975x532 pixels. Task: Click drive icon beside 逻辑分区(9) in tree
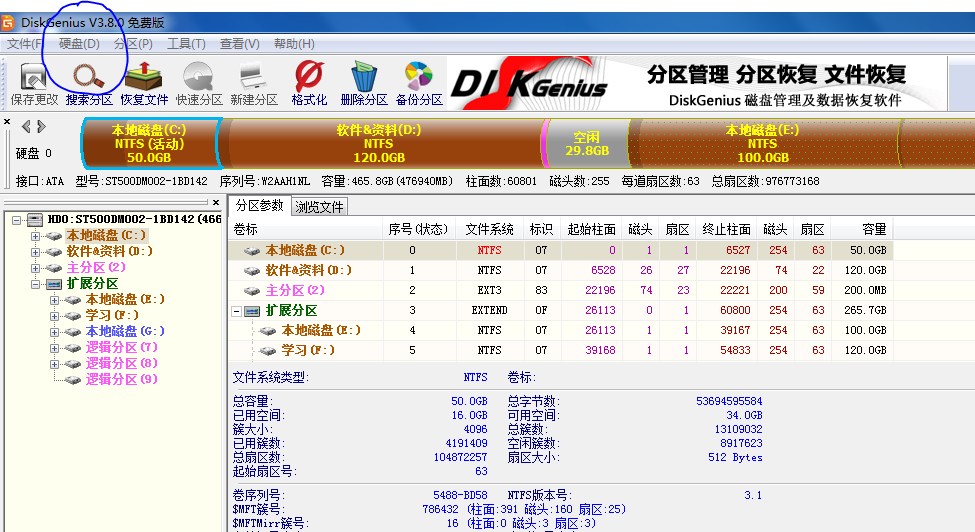pyautogui.click(x=72, y=380)
